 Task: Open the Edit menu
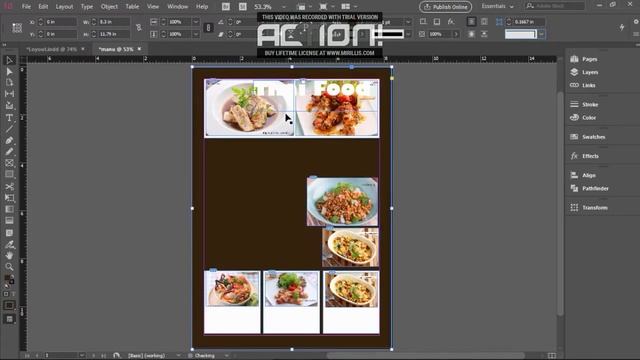click(x=43, y=7)
